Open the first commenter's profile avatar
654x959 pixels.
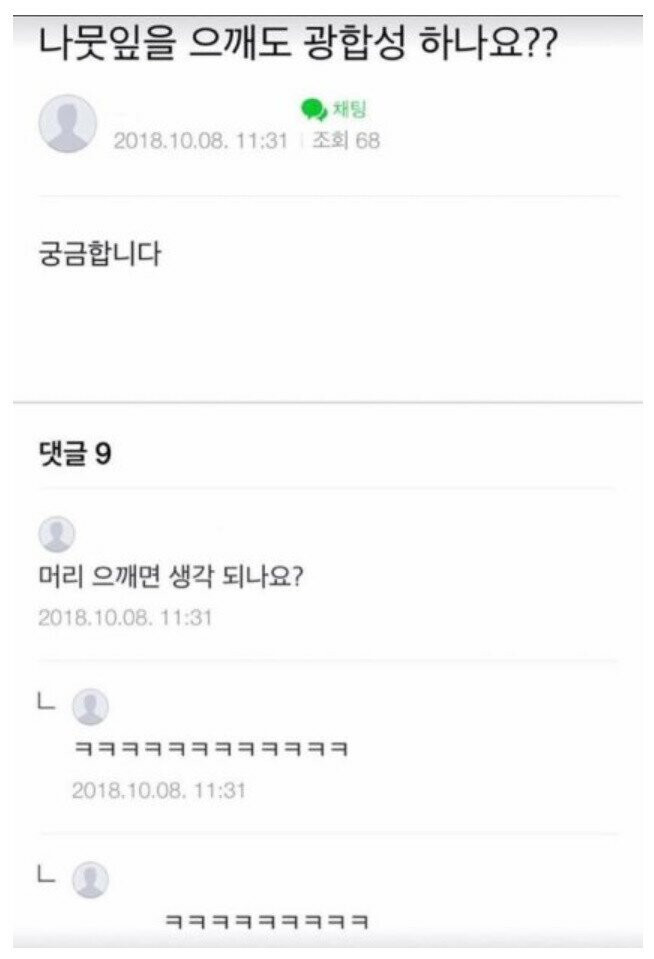(56, 535)
